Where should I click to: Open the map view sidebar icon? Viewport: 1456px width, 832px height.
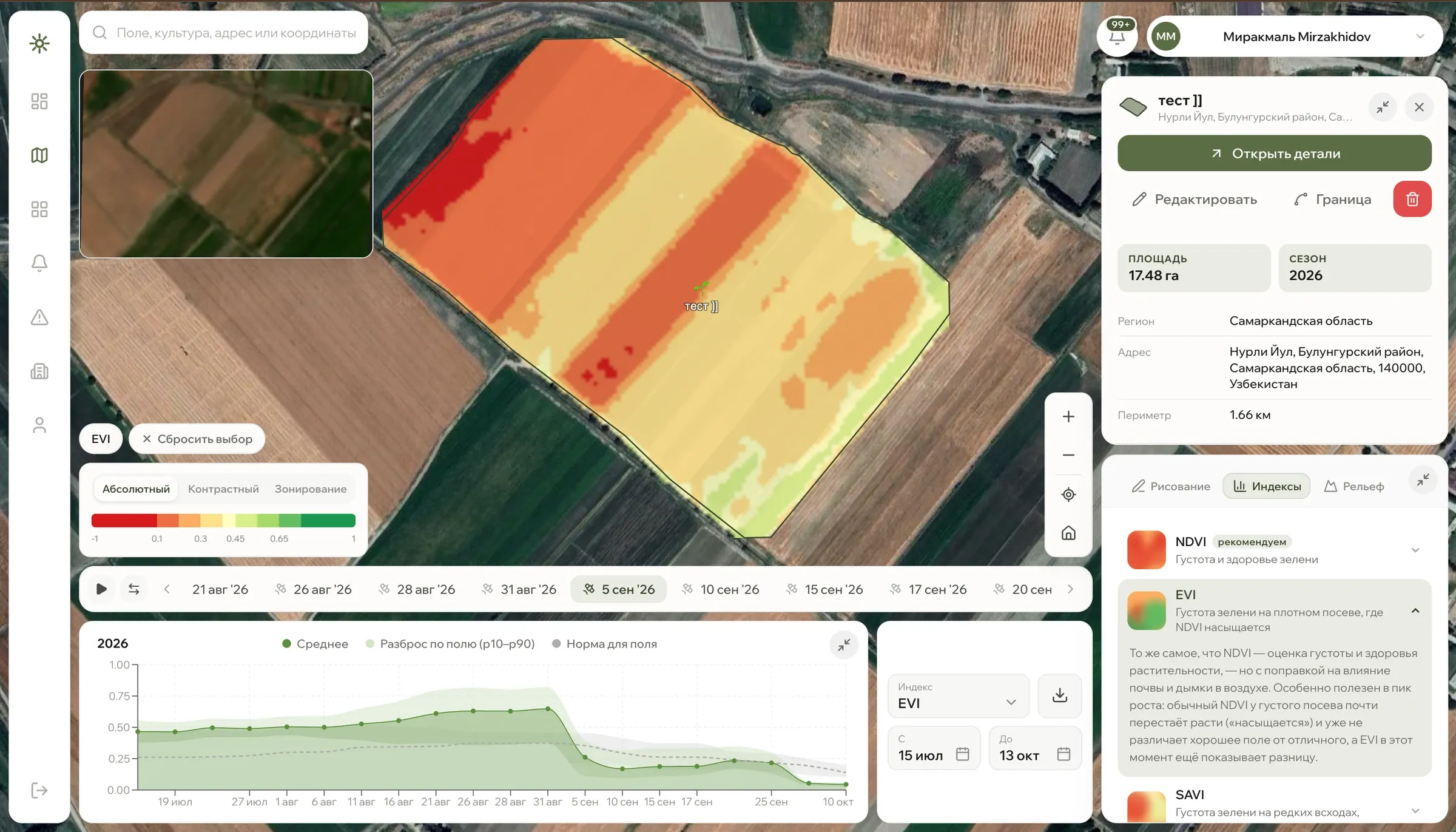pyautogui.click(x=39, y=155)
